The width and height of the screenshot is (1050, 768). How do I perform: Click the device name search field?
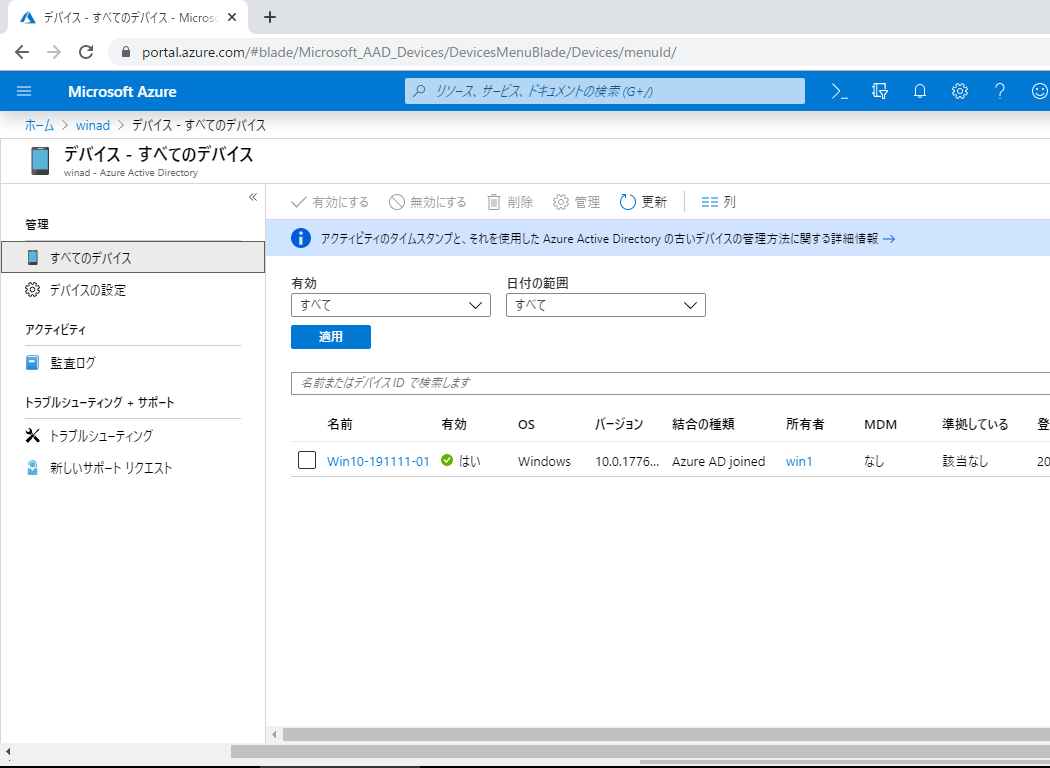[x=670, y=383]
